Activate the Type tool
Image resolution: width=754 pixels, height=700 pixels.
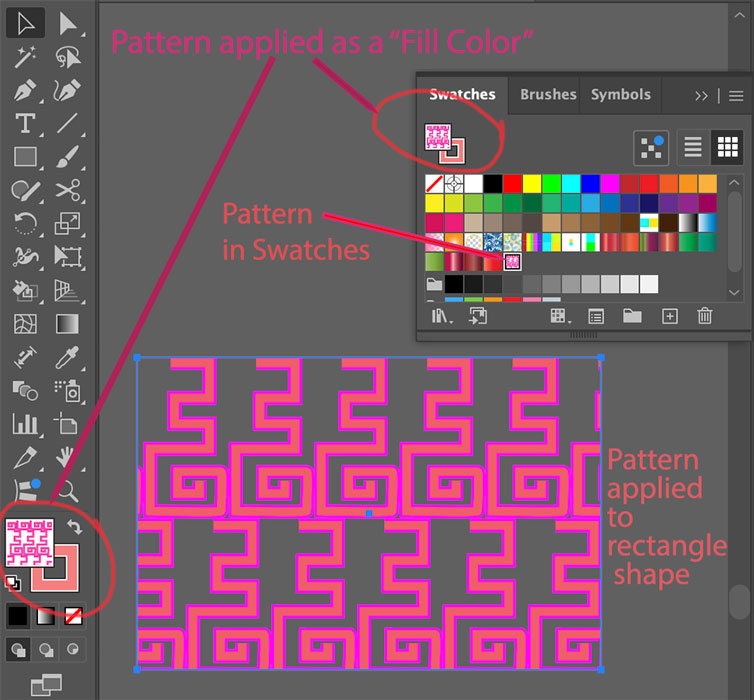point(25,124)
